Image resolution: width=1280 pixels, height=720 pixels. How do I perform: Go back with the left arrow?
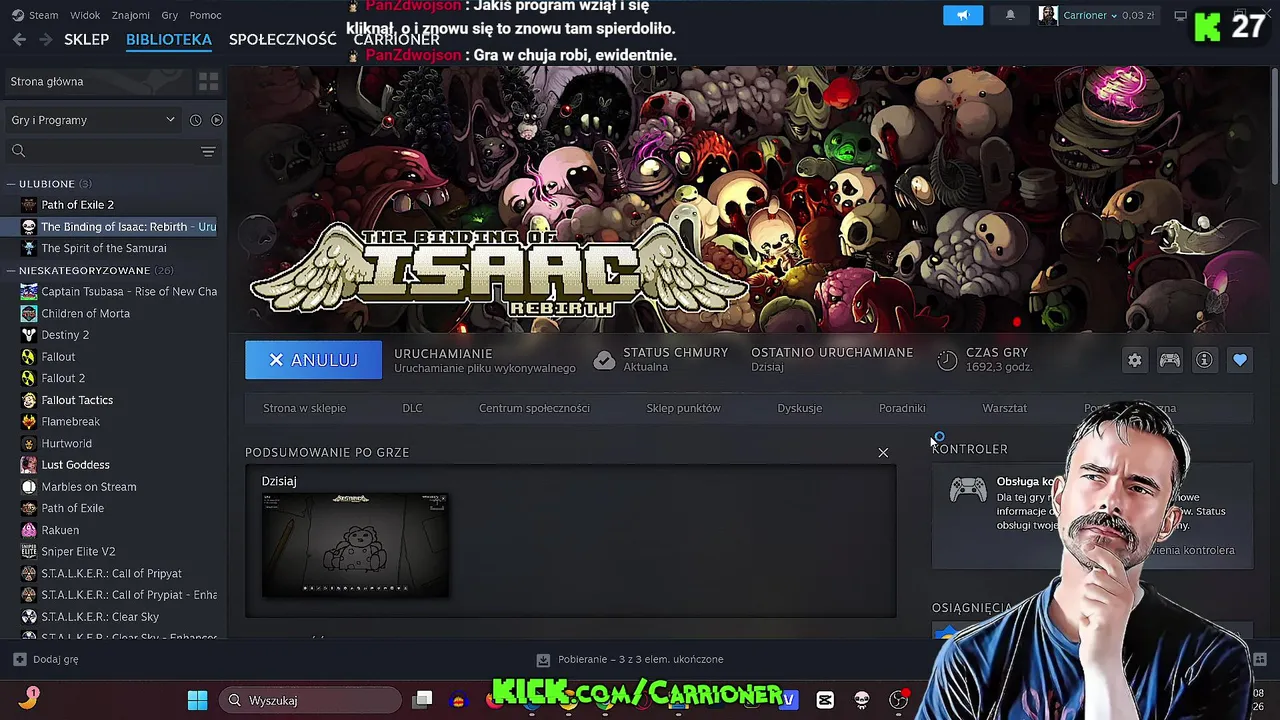pyautogui.click(x=19, y=39)
